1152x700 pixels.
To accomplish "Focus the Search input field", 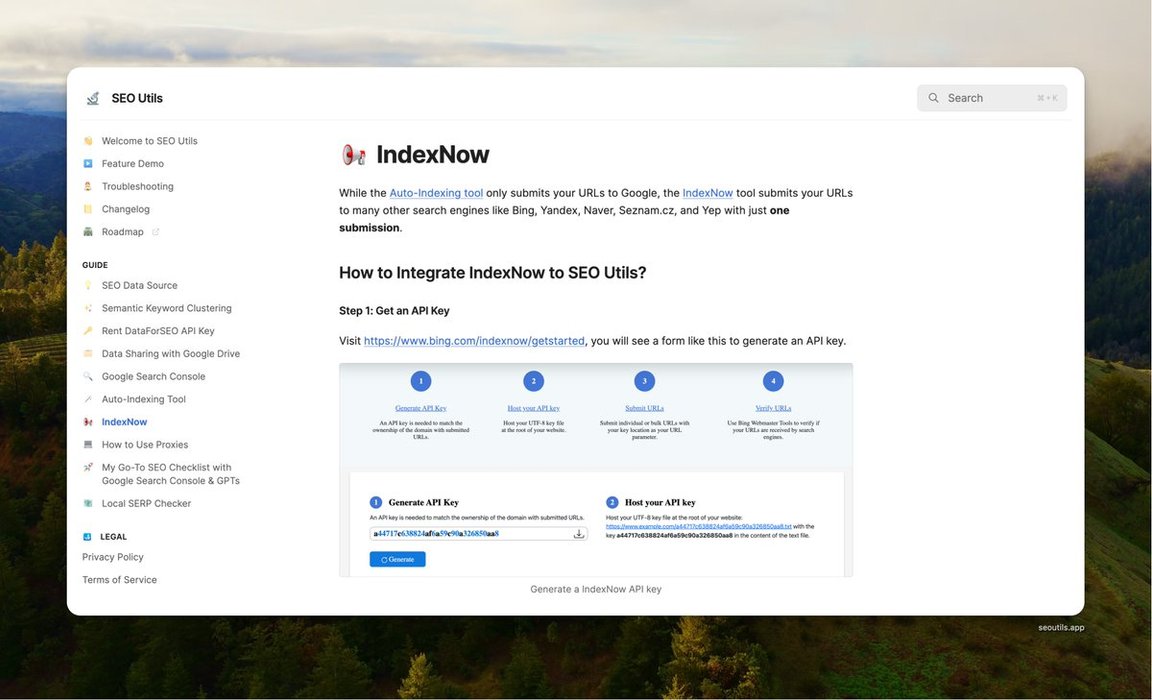I will click(x=990, y=98).
